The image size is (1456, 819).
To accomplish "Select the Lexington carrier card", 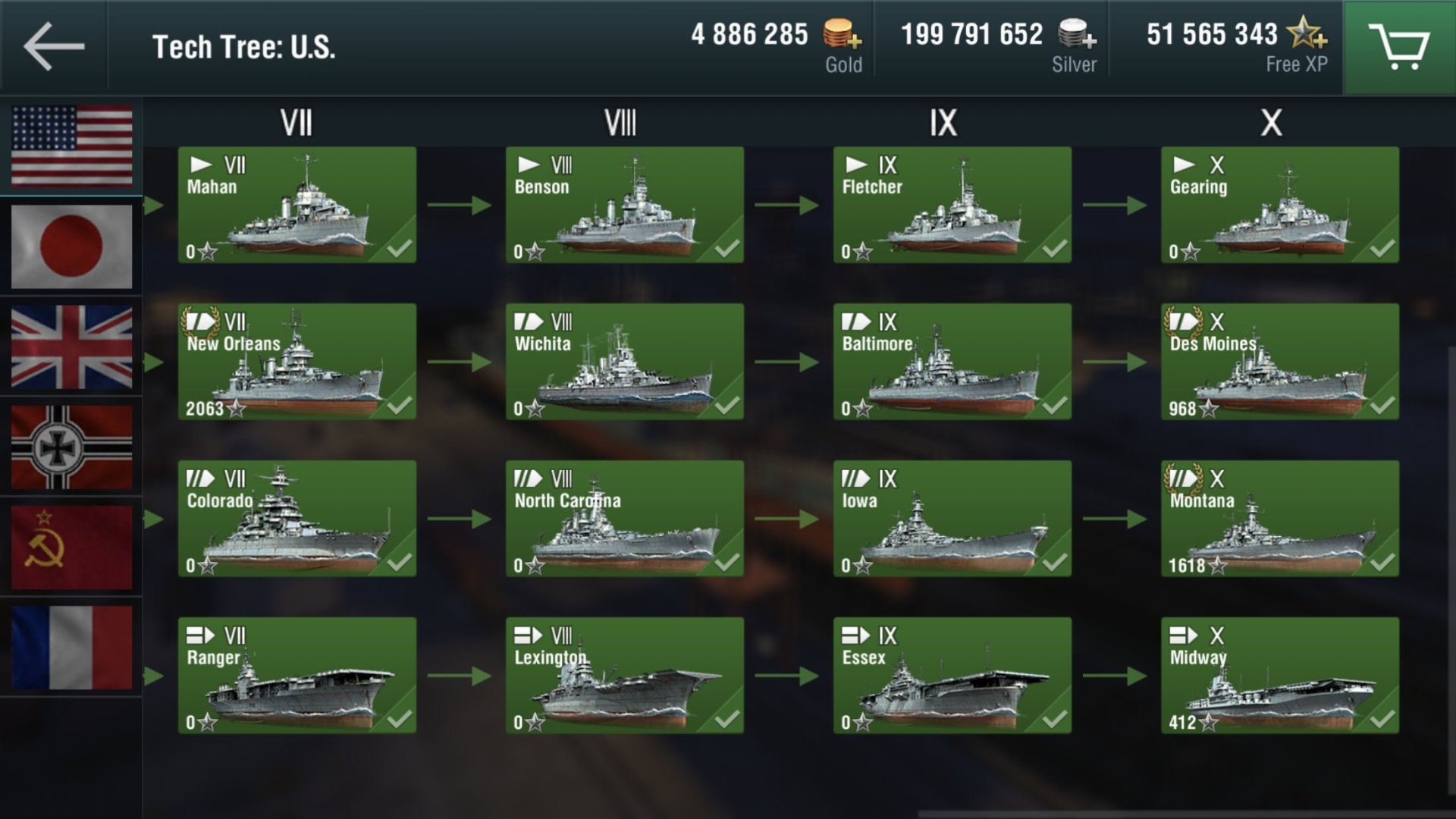I will coord(625,676).
